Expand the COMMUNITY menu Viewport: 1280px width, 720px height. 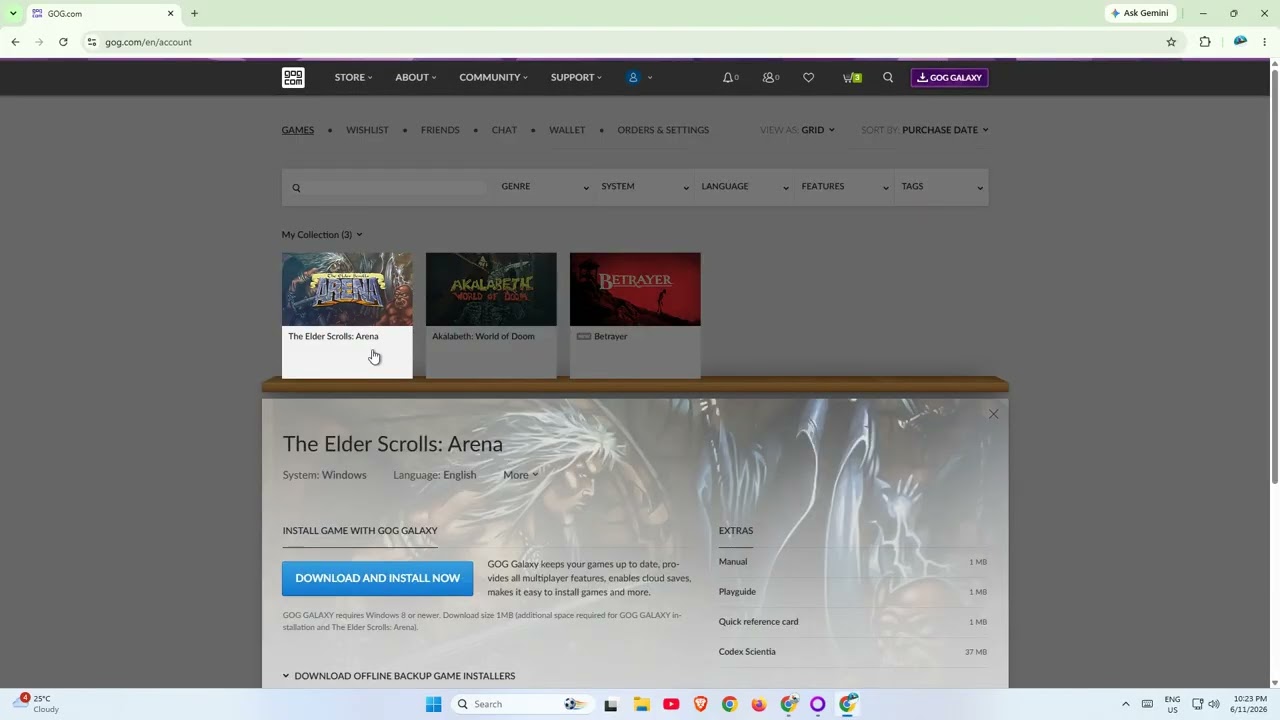click(x=493, y=77)
